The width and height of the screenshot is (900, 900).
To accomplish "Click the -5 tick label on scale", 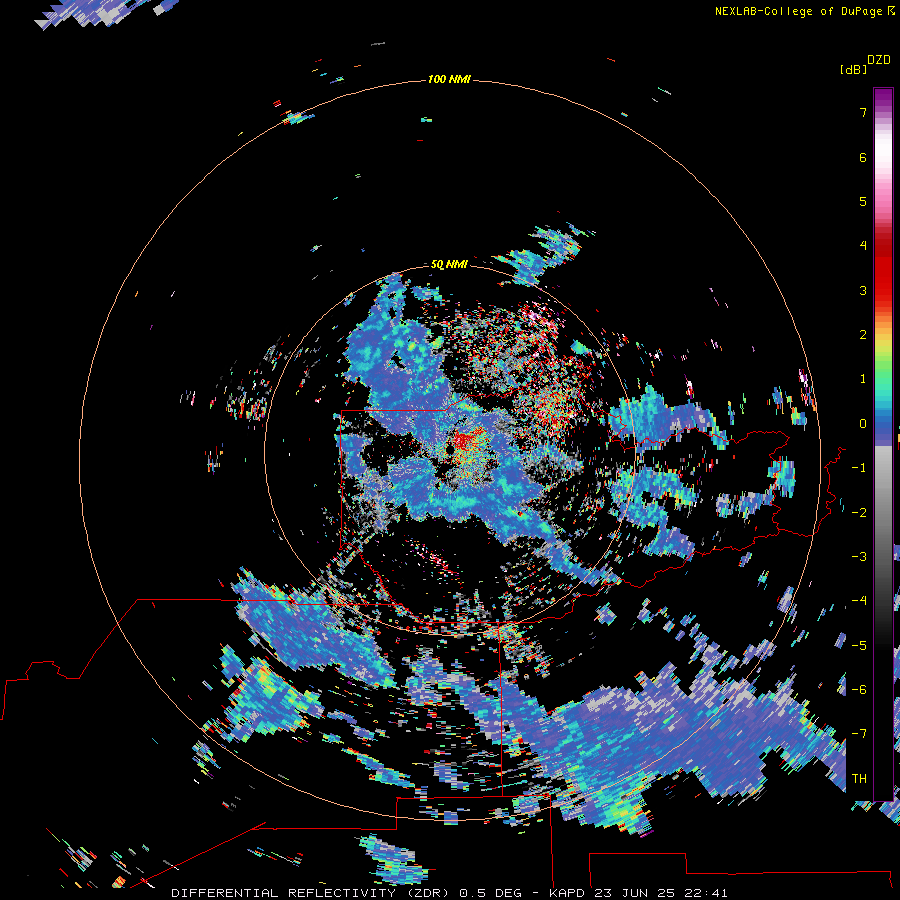I will click(859, 646).
